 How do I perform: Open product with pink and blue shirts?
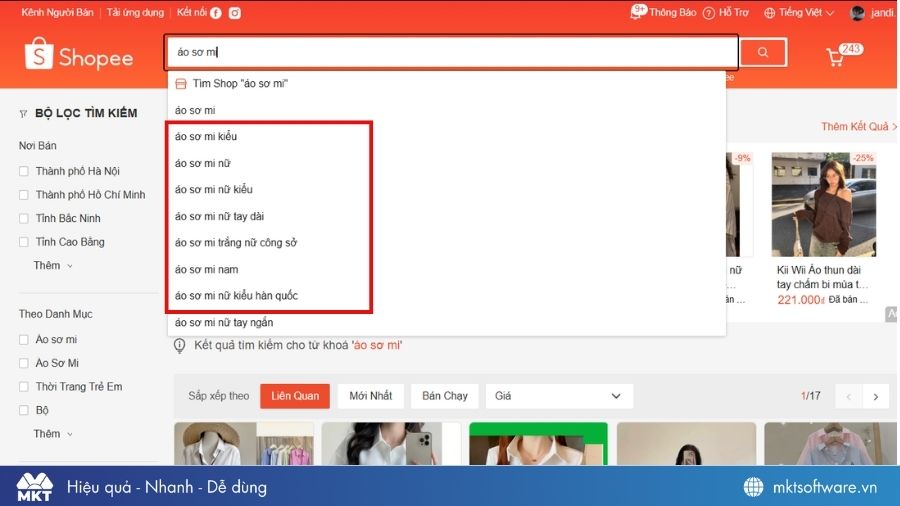click(x=831, y=443)
